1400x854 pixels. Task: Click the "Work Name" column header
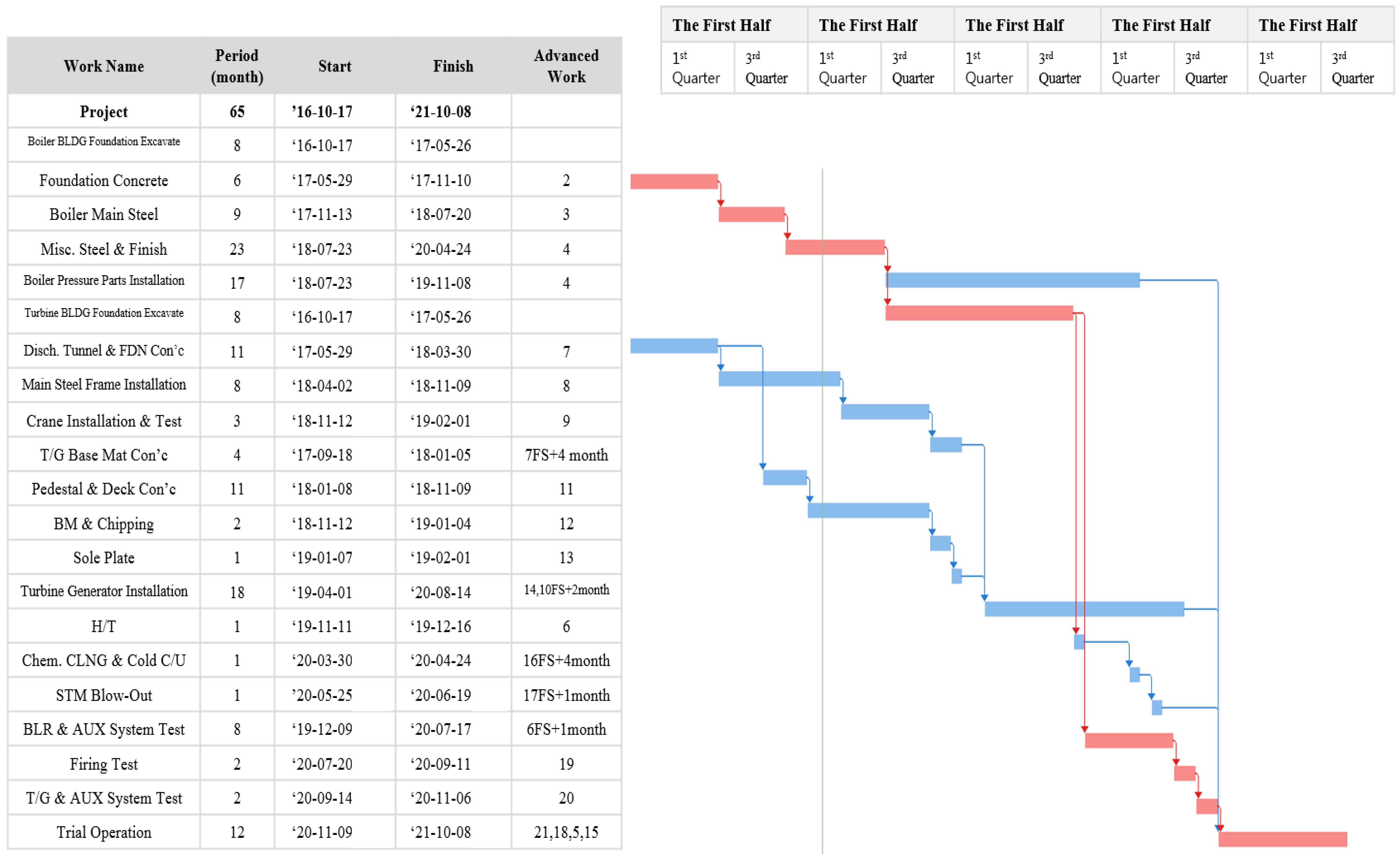103,66
